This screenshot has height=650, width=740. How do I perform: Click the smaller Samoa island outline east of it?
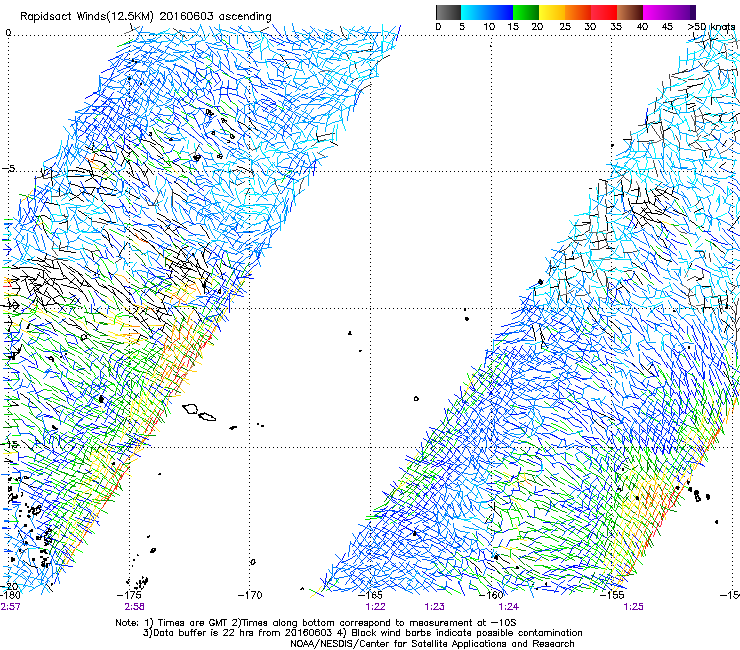pyautogui.click(x=207, y=416)
